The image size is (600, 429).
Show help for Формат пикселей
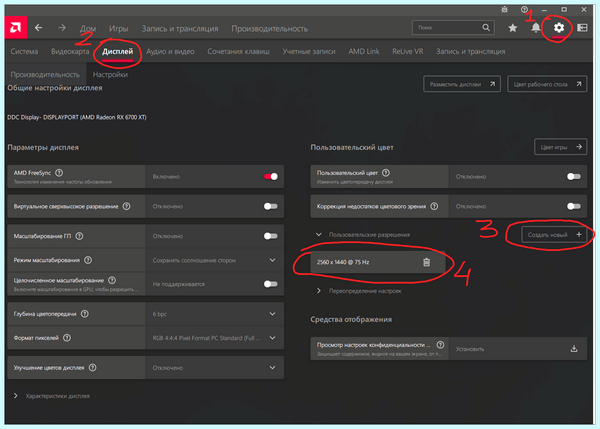67,338
